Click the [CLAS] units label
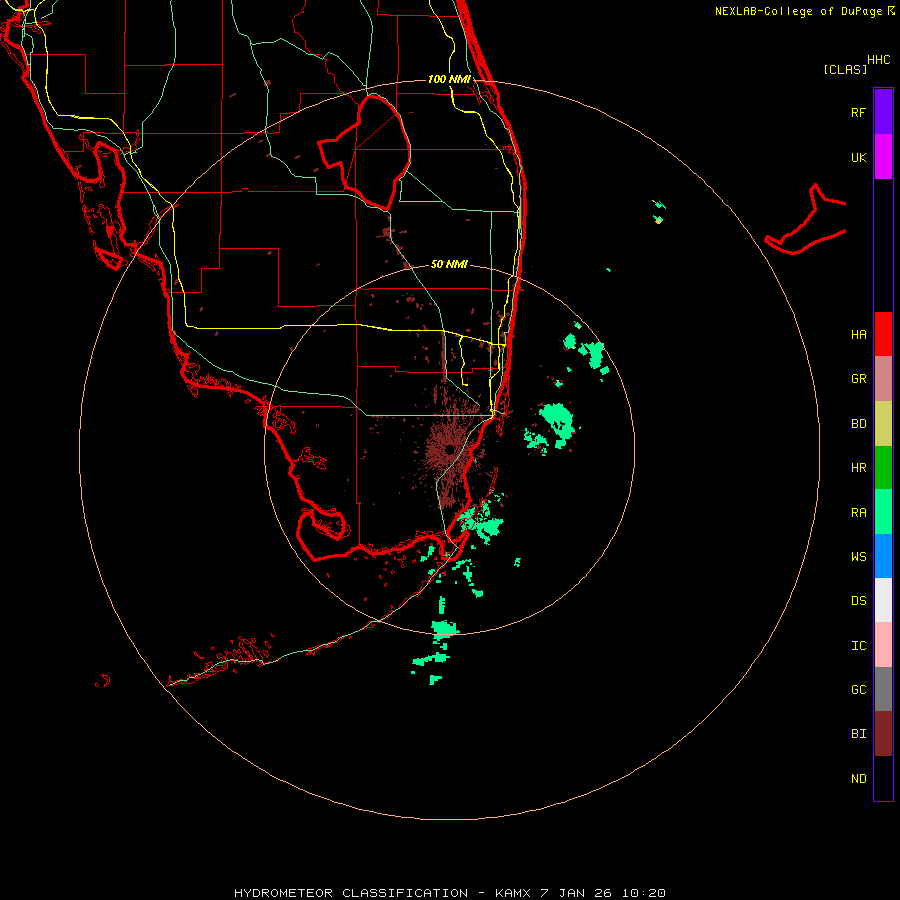This screenshot has height=900, width=900. point(845,69)
